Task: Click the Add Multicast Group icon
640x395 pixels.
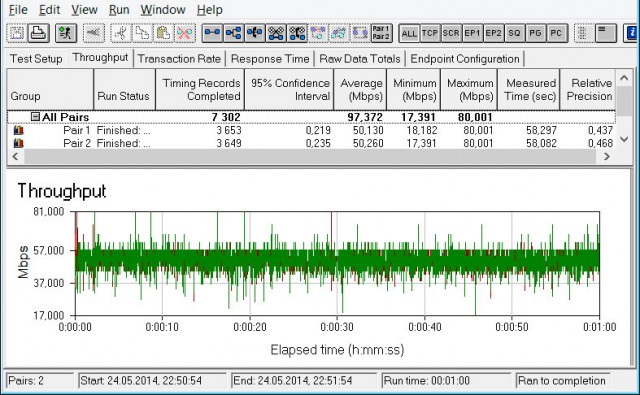Action: (233, 33)
